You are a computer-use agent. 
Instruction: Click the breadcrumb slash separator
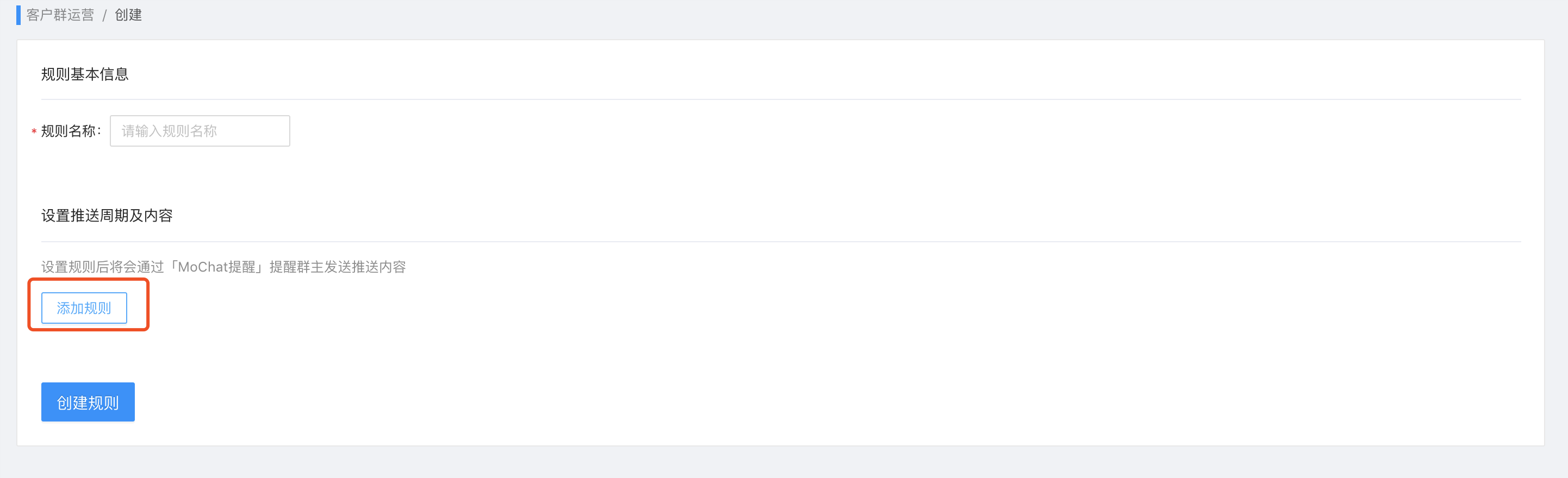[104, 15]
